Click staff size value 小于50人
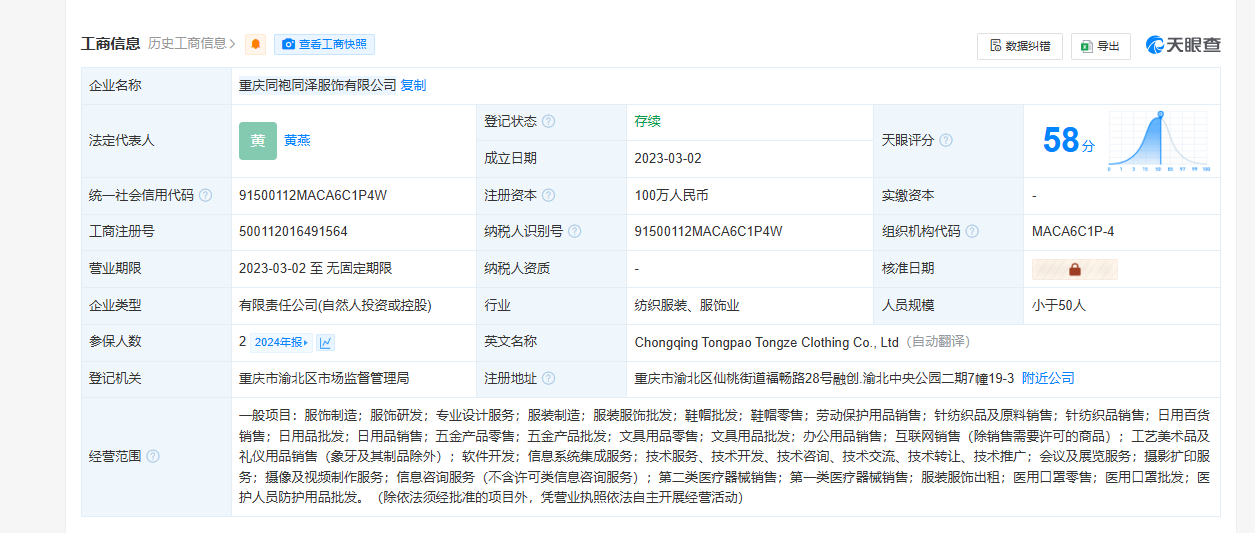Viewport: 1255px width, 533px height. (x=1059, y=305)
